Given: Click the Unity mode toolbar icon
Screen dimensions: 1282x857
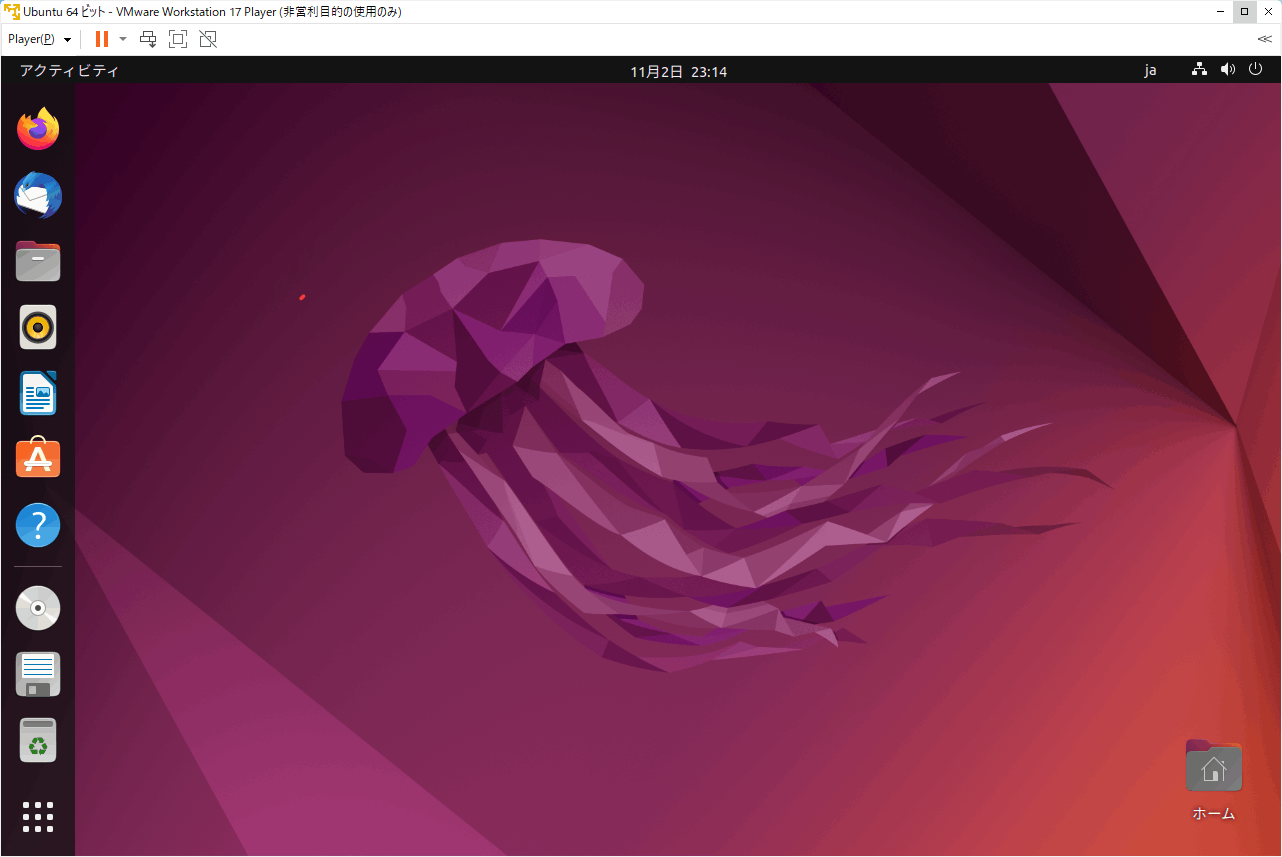Looking at the screenshot, I should (x=208, y=39).
